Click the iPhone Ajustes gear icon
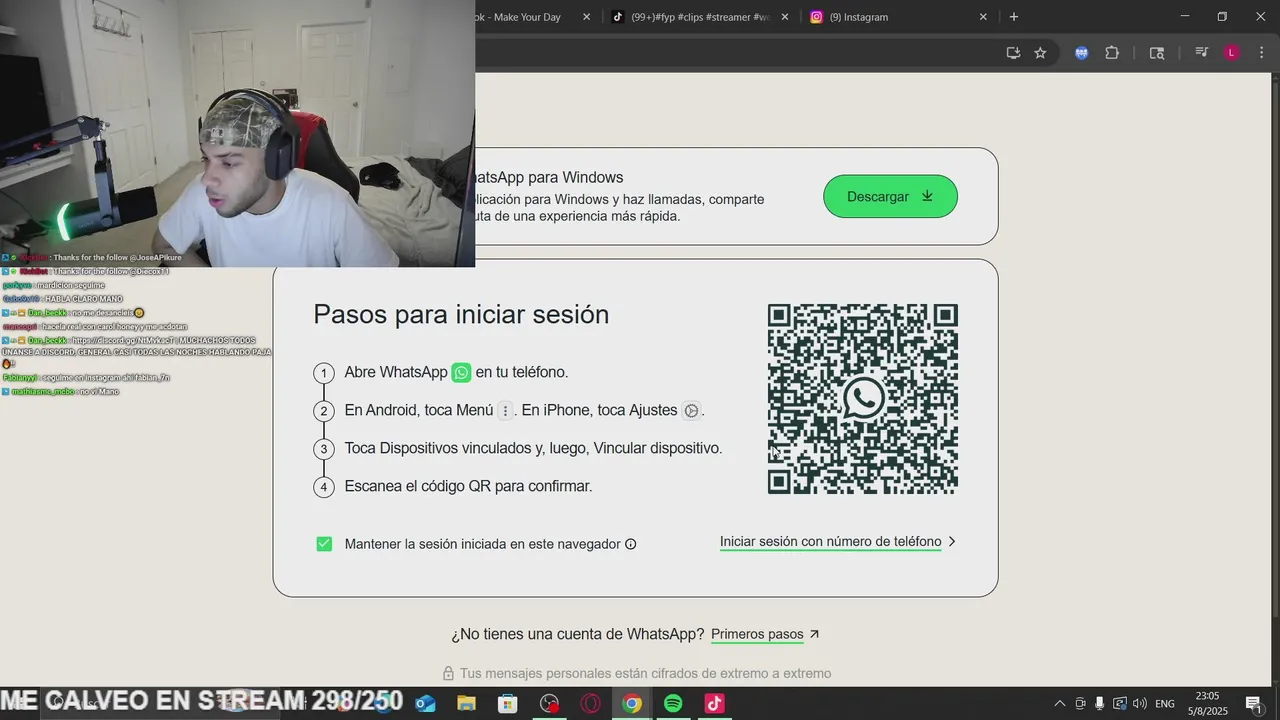 coord(691,410)
